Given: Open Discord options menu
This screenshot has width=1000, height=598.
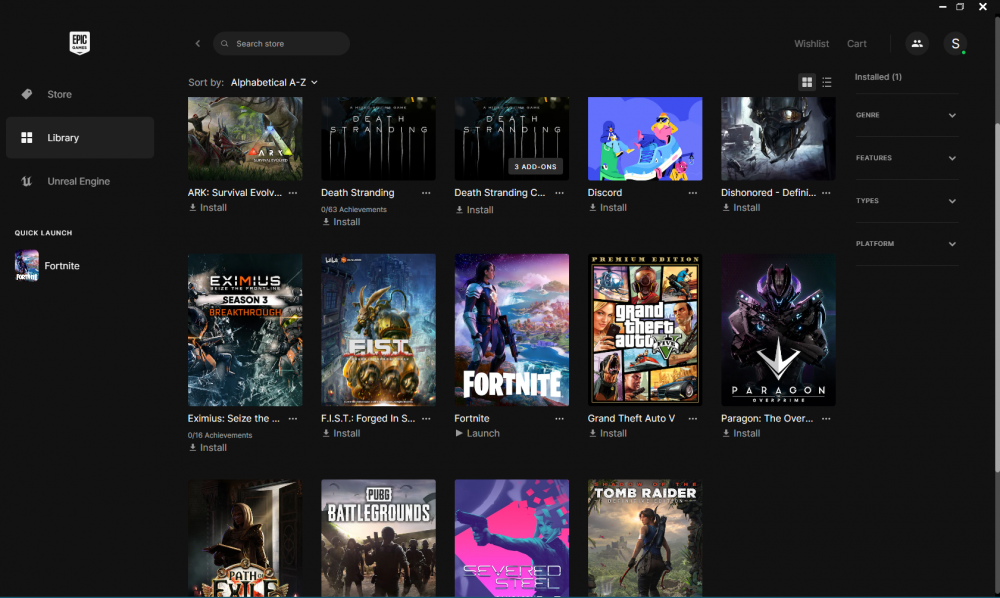Looking at the screenshot, I should 693,193.
